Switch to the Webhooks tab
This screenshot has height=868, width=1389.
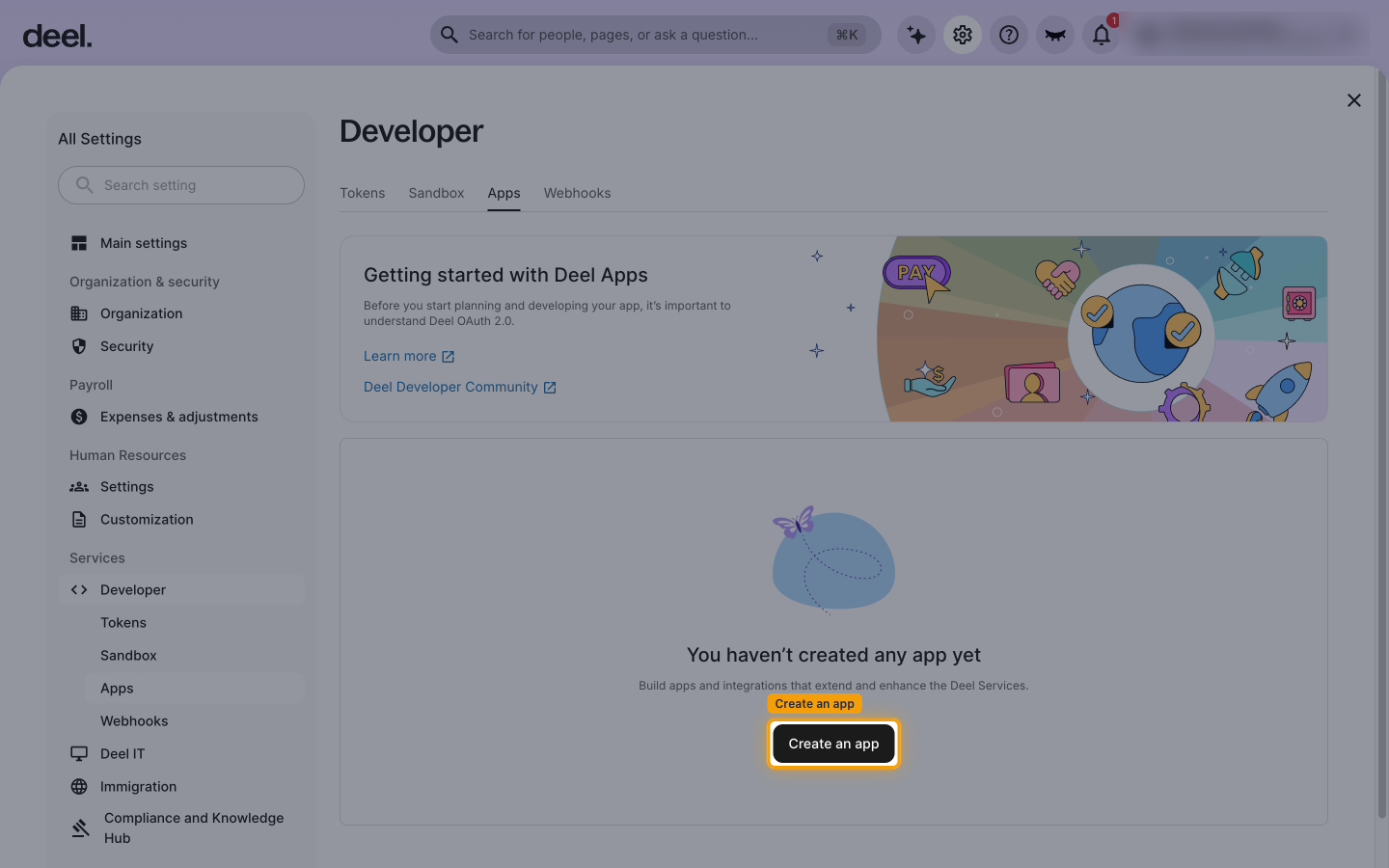[577, 193]
